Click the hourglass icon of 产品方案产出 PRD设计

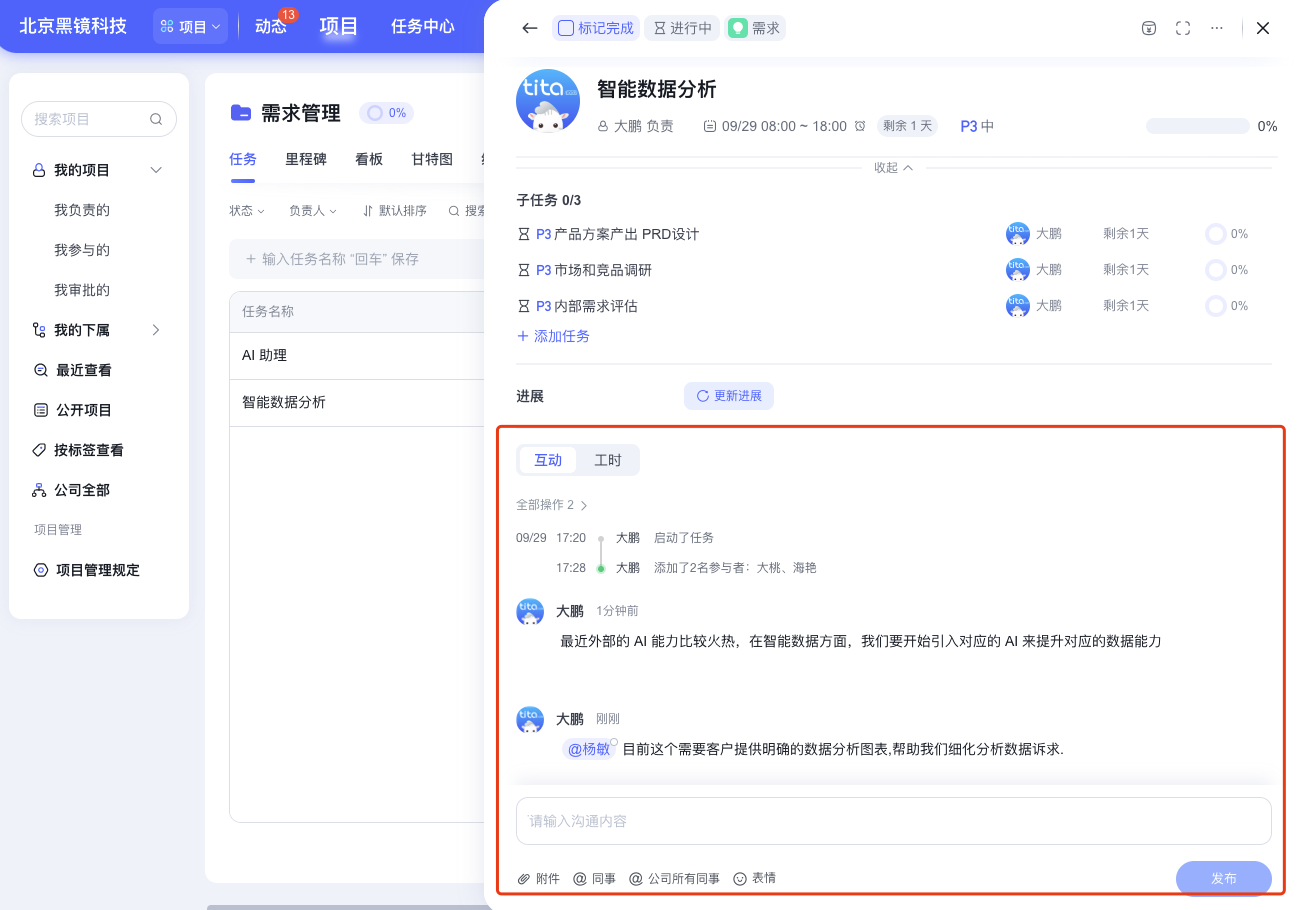tap(524, 234)
